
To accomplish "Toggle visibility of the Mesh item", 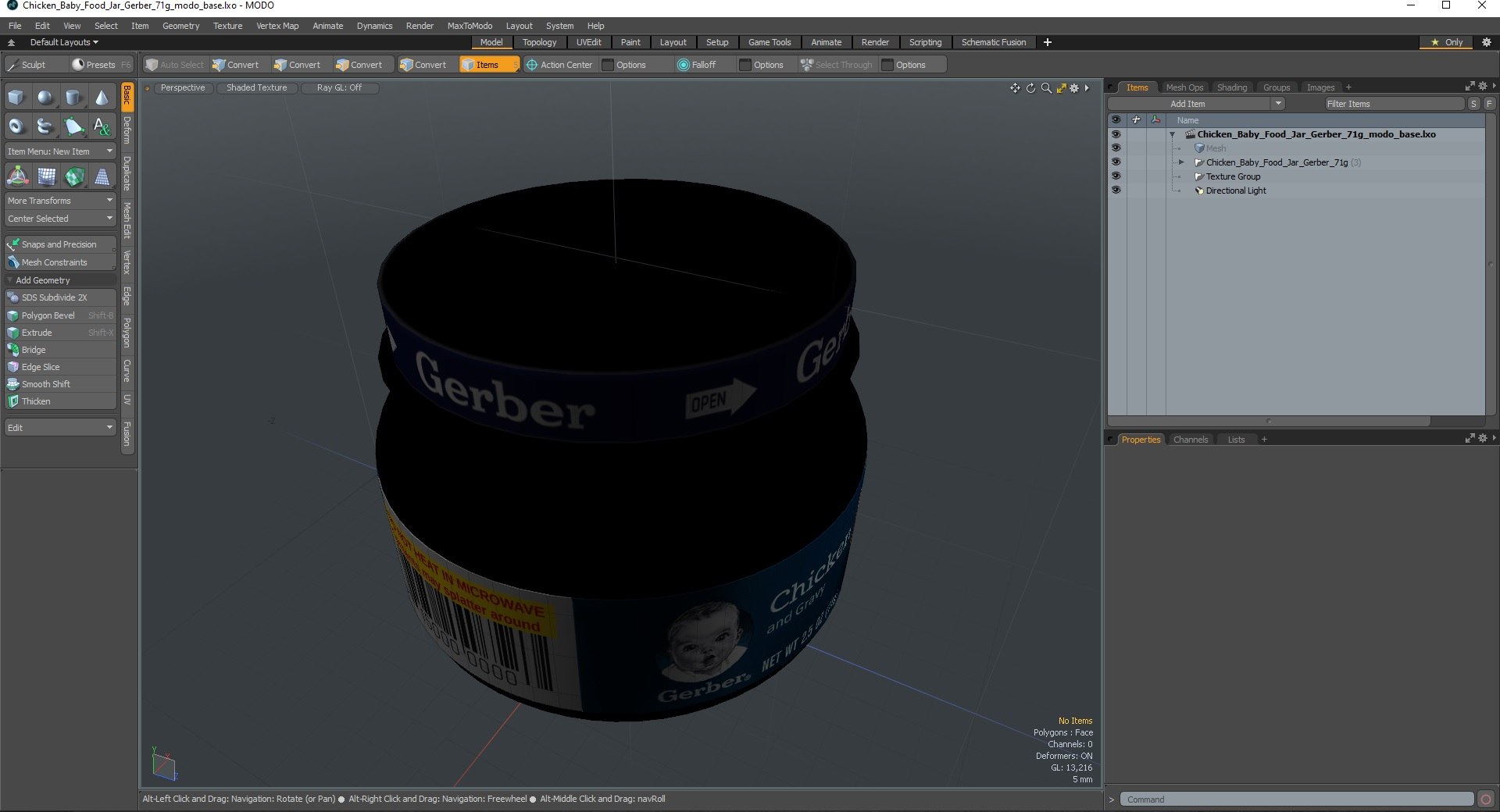I will 1116,148.
